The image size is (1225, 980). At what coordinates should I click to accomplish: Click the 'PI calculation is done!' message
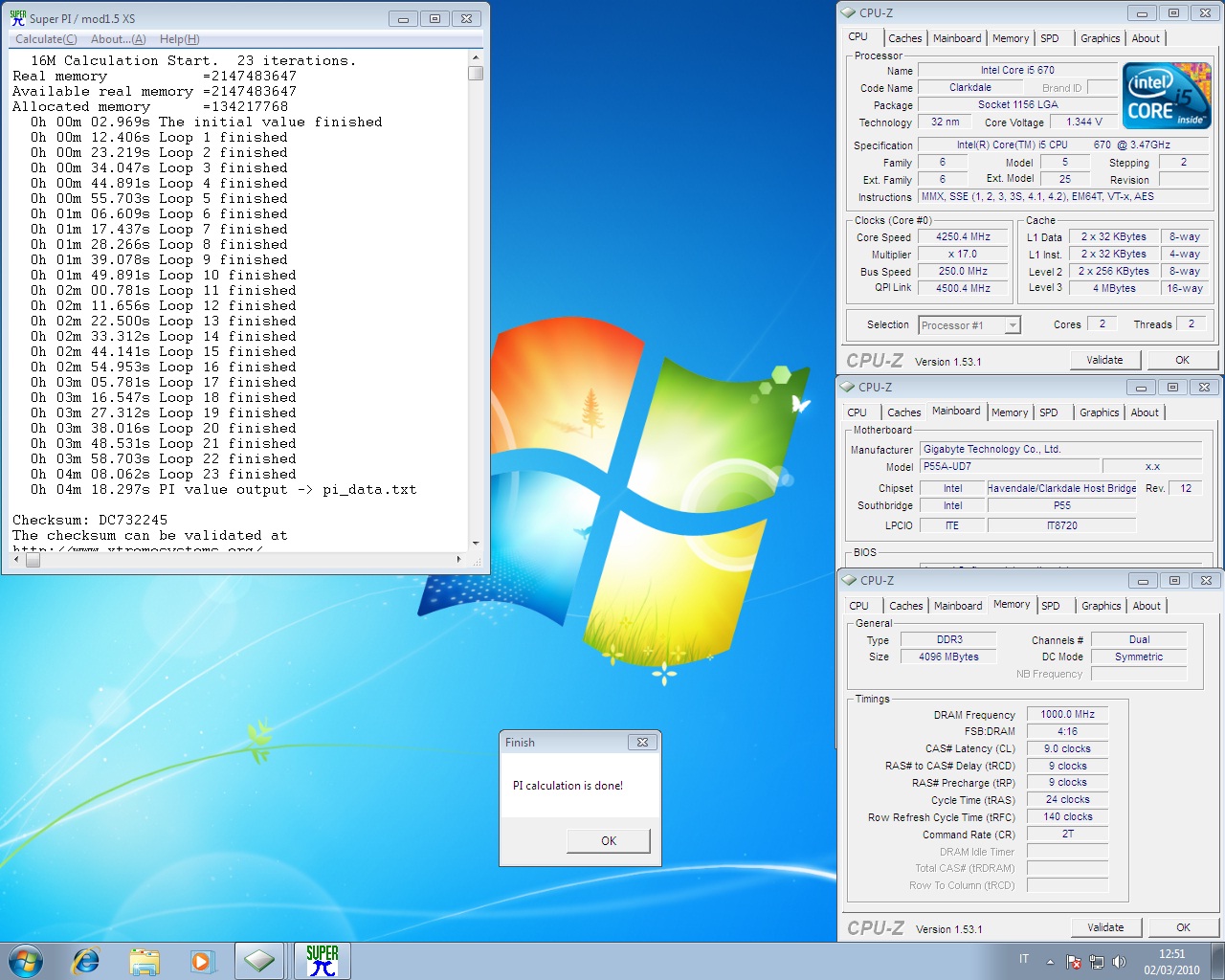(568, 786)
